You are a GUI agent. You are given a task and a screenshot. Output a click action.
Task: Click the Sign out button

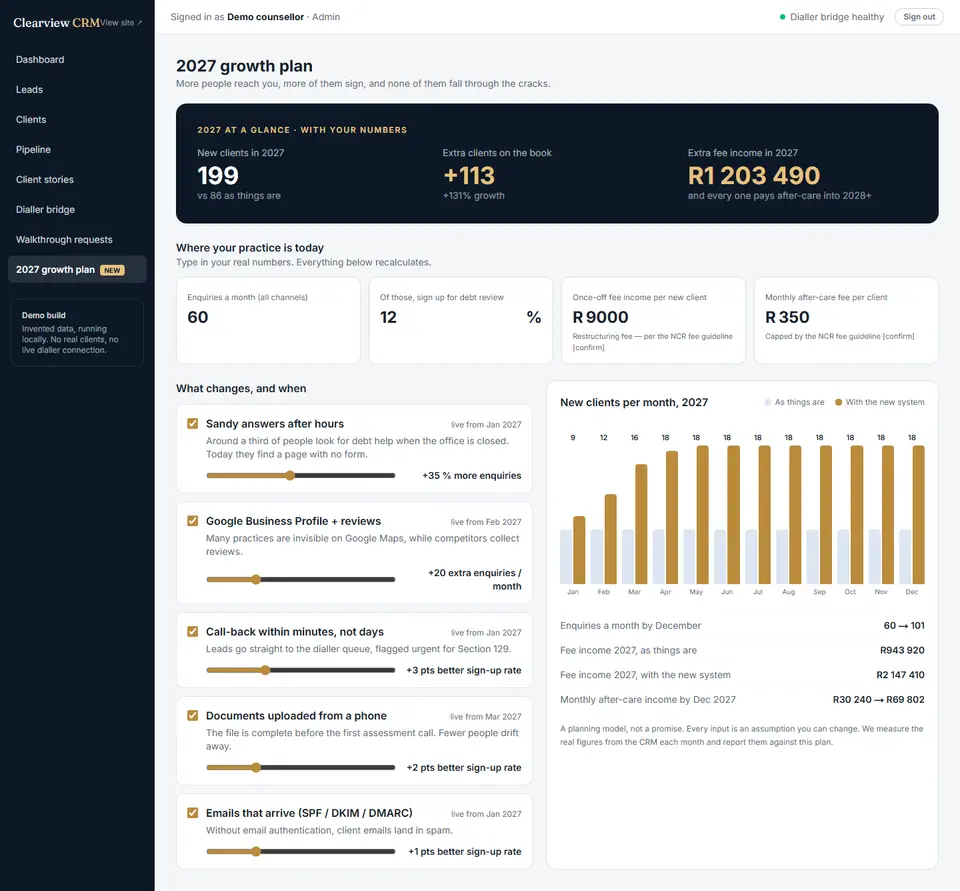pyautogui.click(x=918, y=17)
